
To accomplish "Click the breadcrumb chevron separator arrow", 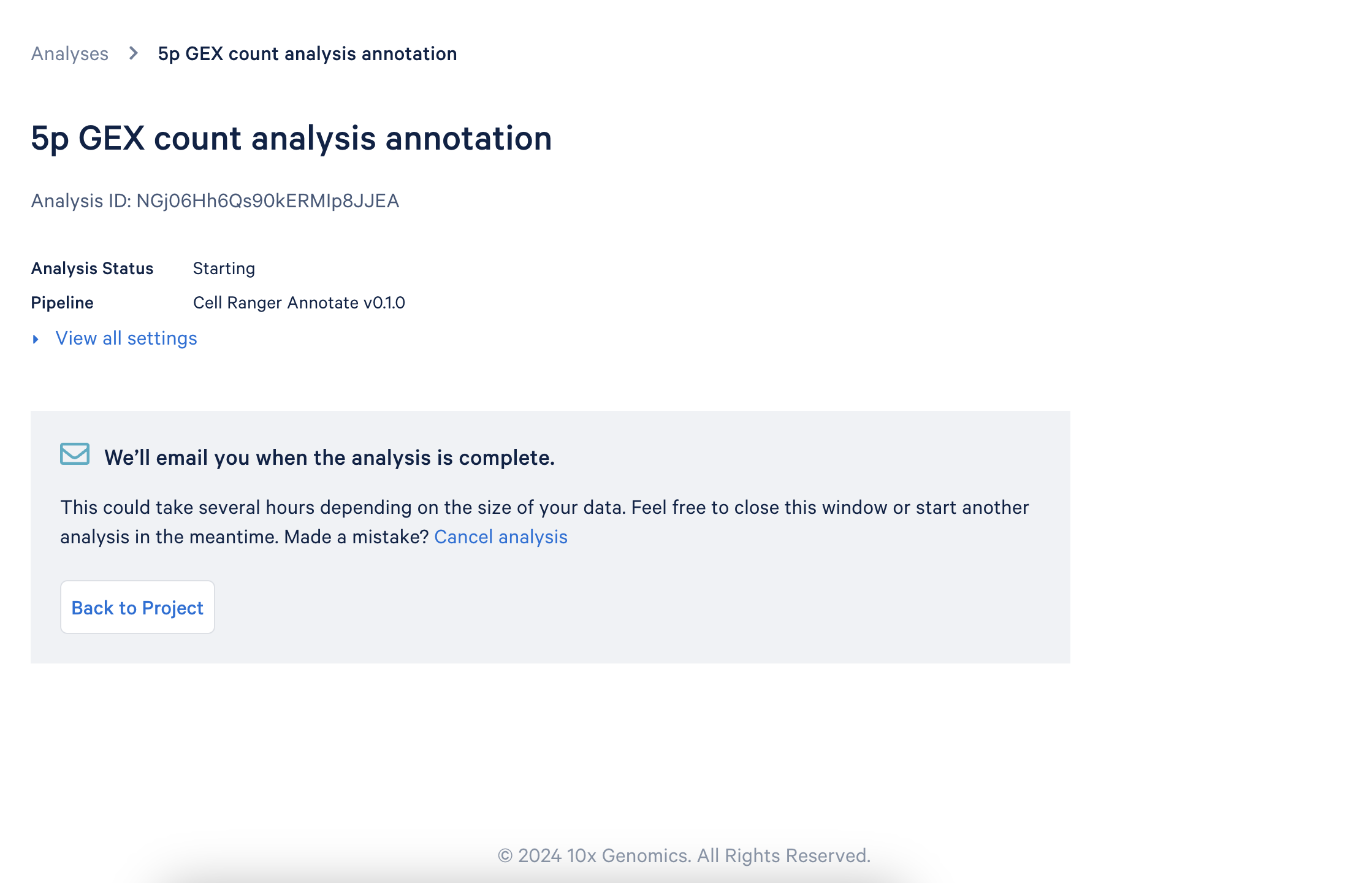I will [x=133, y=54].
